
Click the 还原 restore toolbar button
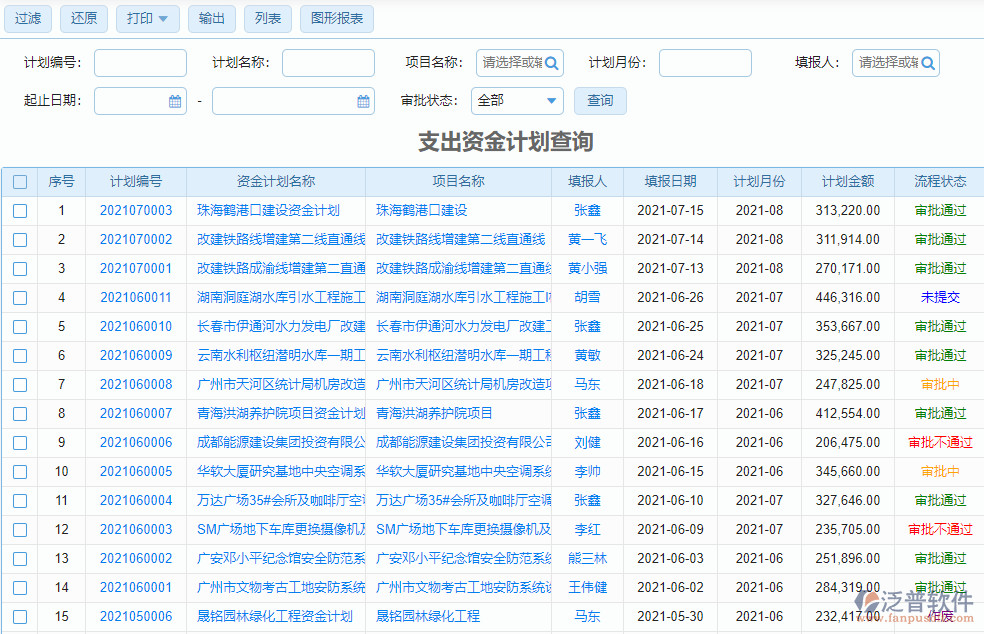tap(83, 19)
